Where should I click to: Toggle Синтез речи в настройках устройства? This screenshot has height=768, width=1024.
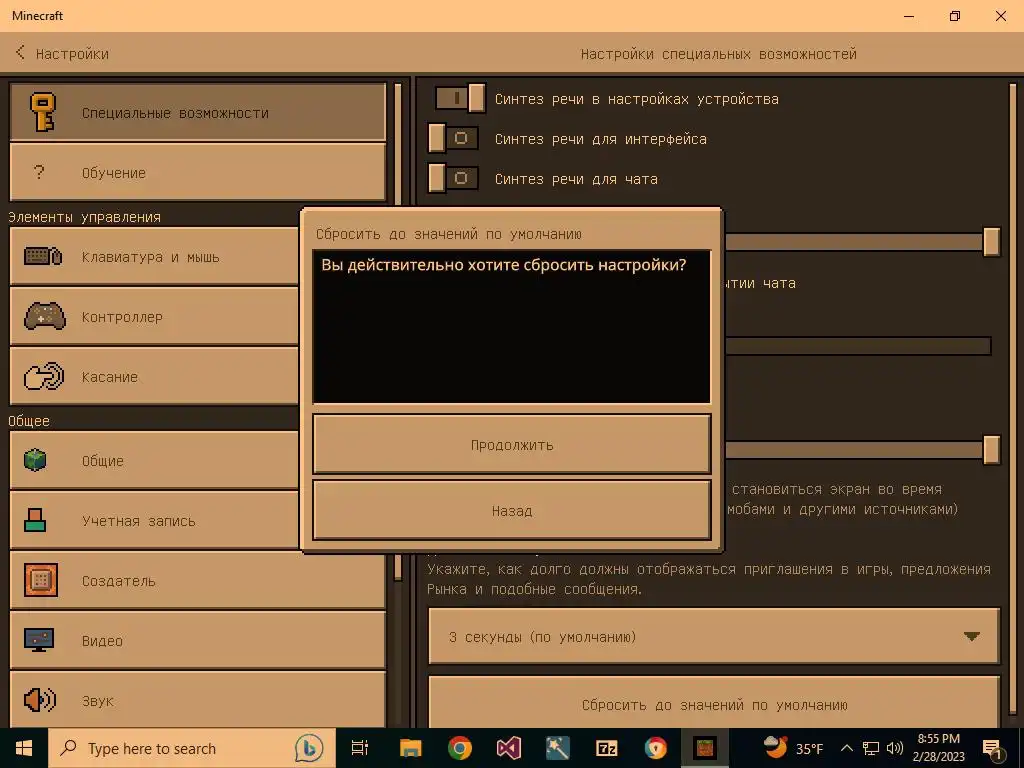coord(460,98)
